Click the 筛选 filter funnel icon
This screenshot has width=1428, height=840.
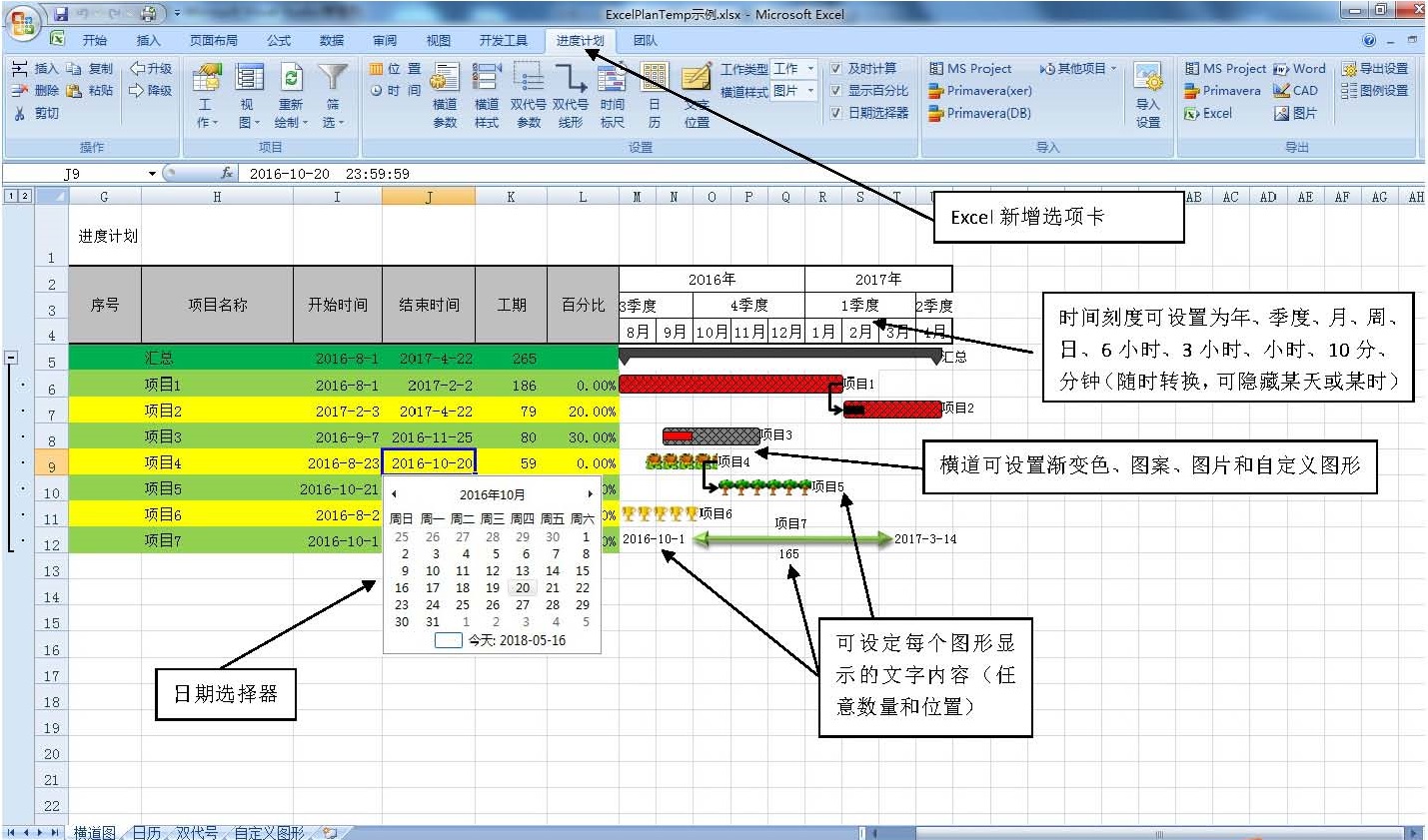point(332,79)
